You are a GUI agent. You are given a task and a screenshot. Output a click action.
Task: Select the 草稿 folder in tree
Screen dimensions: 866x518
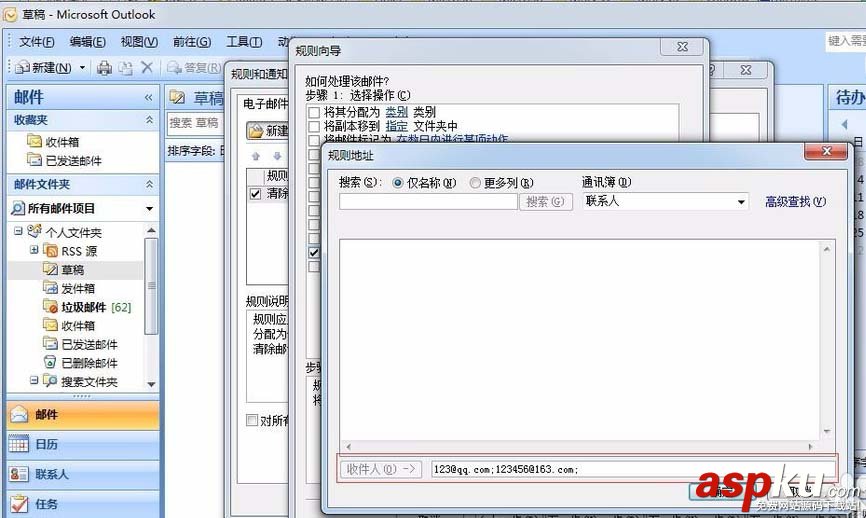tap(64, 269)
